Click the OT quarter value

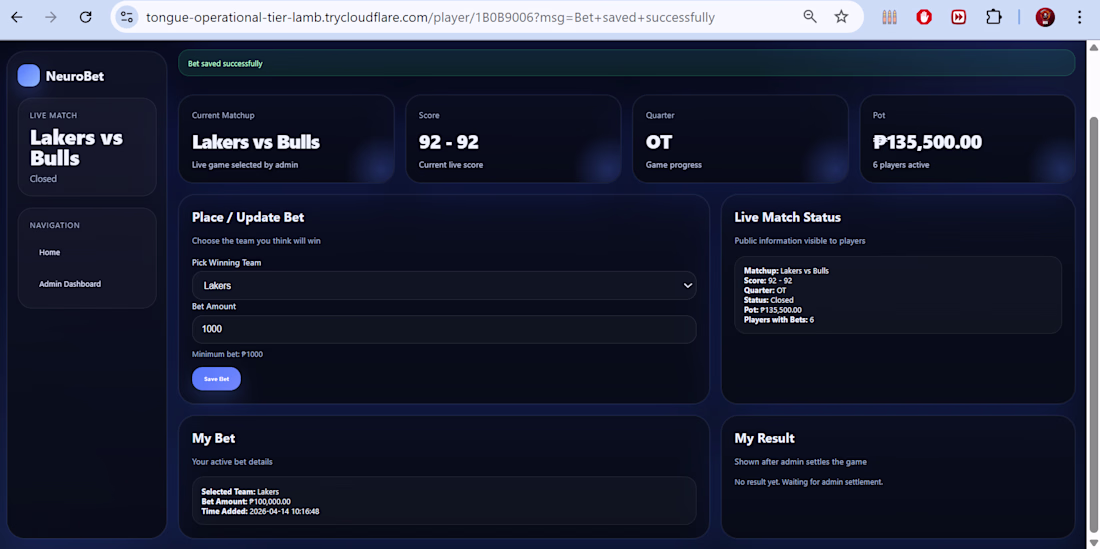pos(659,142)
